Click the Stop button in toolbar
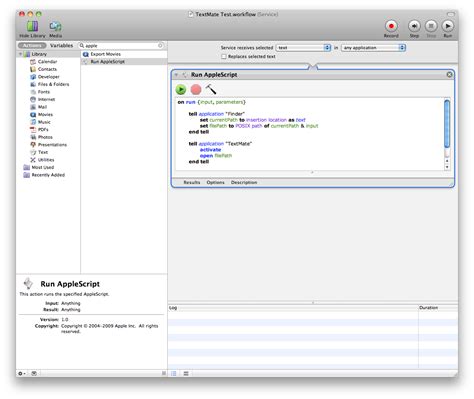The height and width of the screenshot is (399, 474). 431,26
